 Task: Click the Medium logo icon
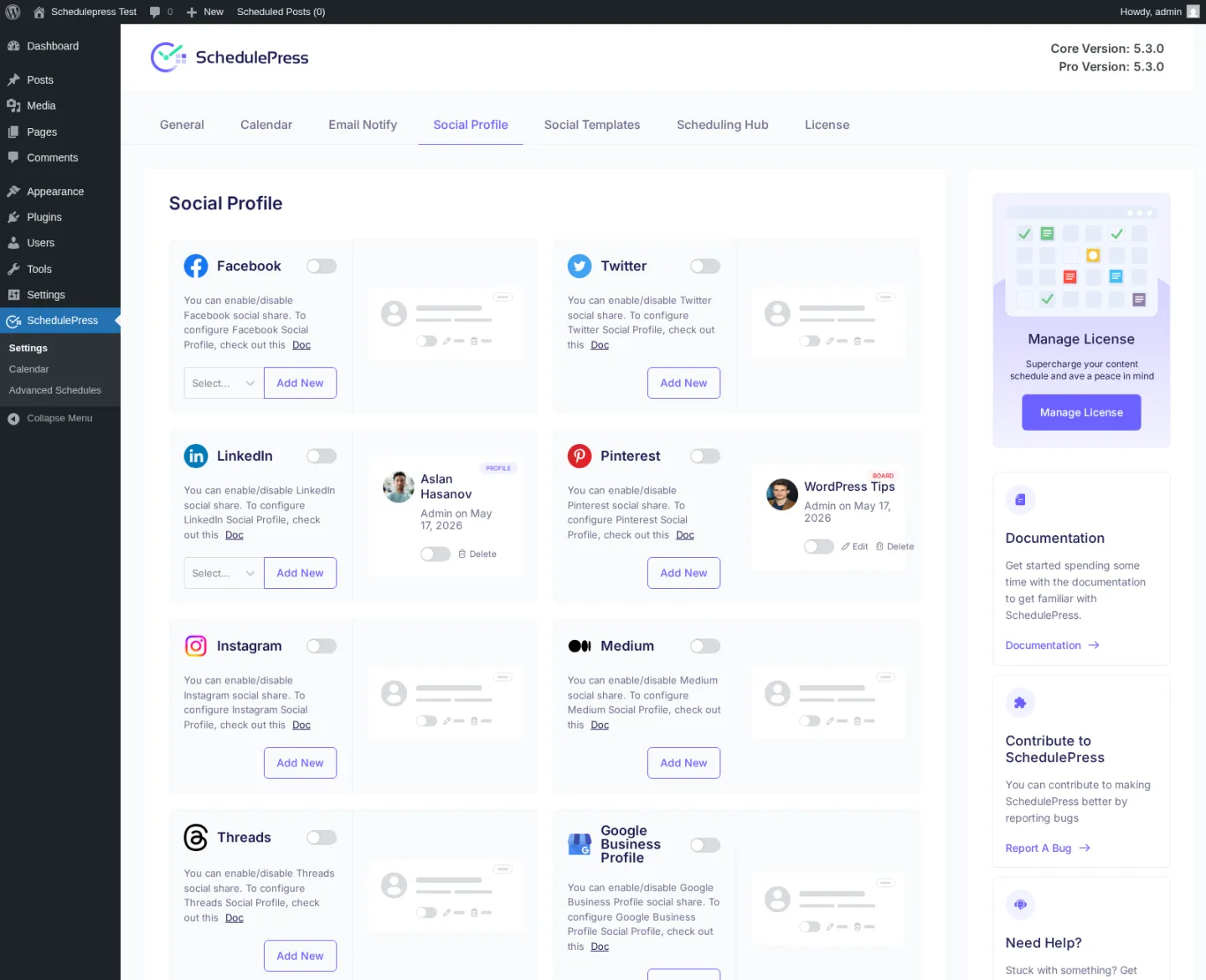(x=580, y=647)
